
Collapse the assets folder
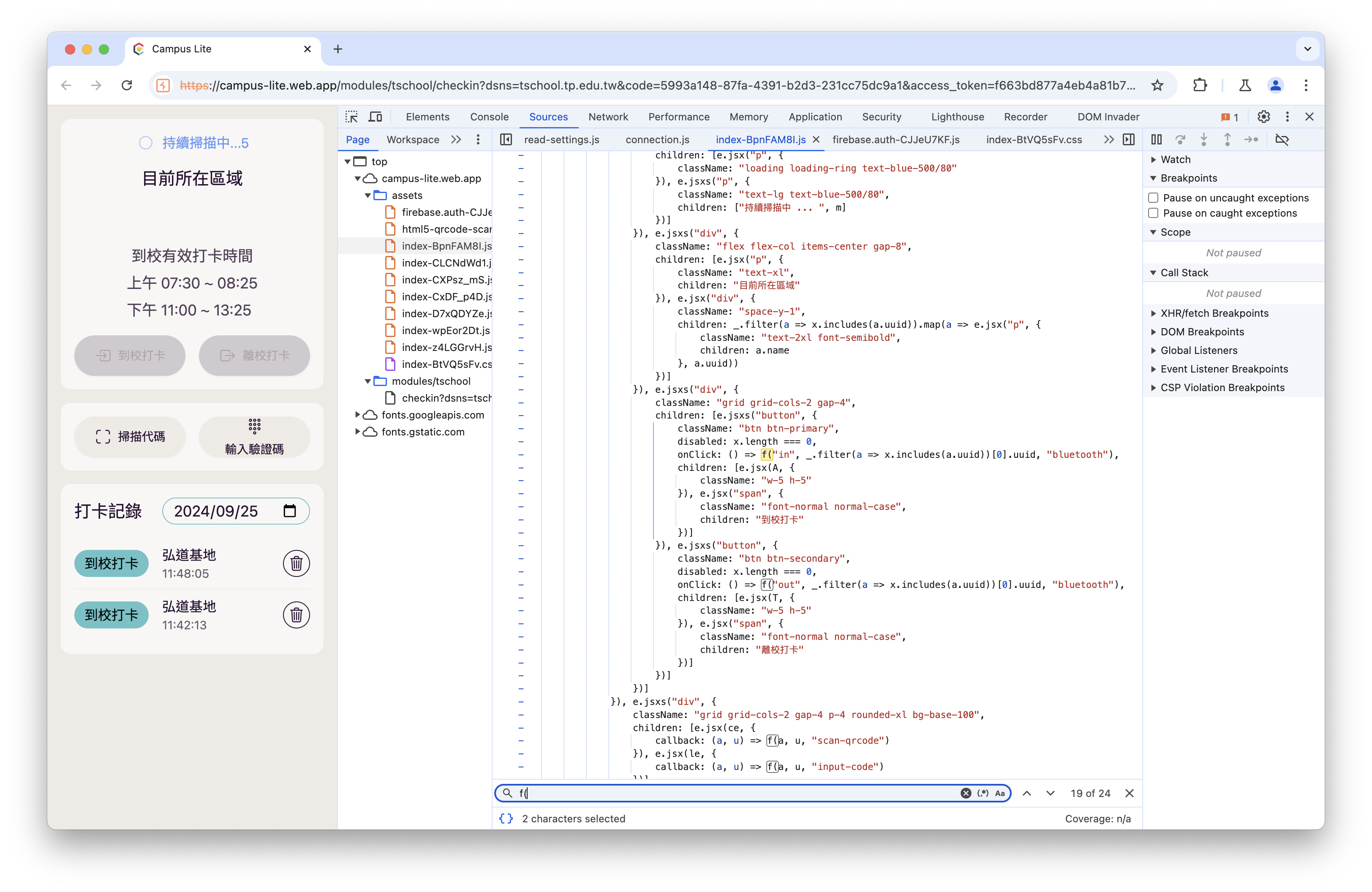tap(368, 196)
